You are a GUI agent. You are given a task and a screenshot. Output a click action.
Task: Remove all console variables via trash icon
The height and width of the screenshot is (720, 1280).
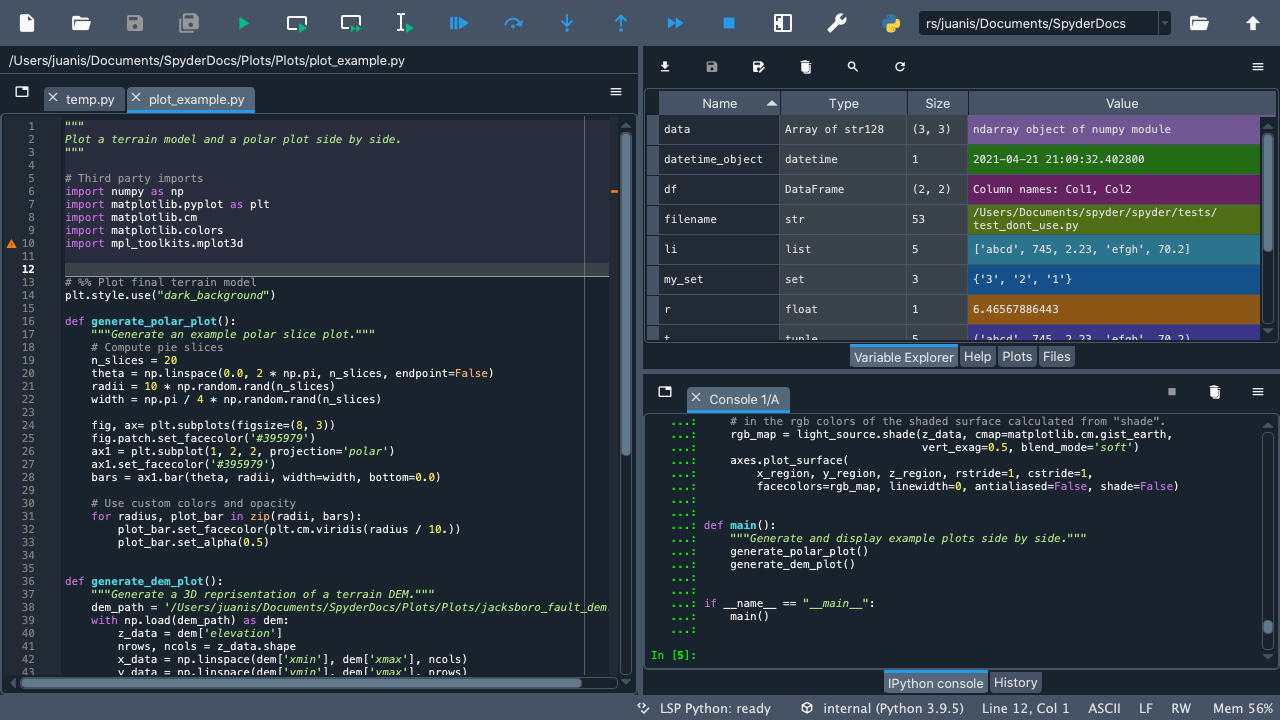point(1215,392)
